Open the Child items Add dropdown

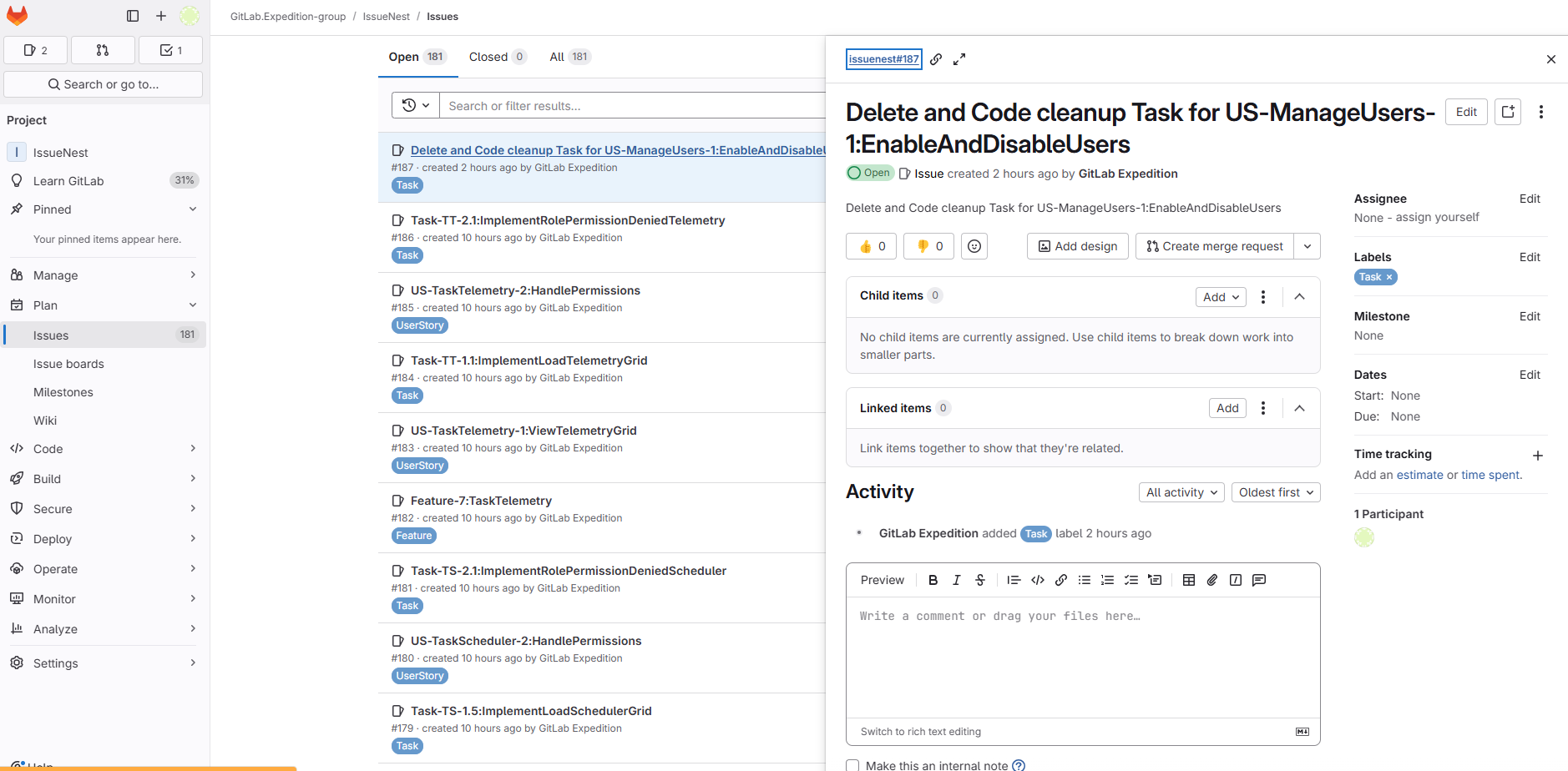tap(1221, 297)
